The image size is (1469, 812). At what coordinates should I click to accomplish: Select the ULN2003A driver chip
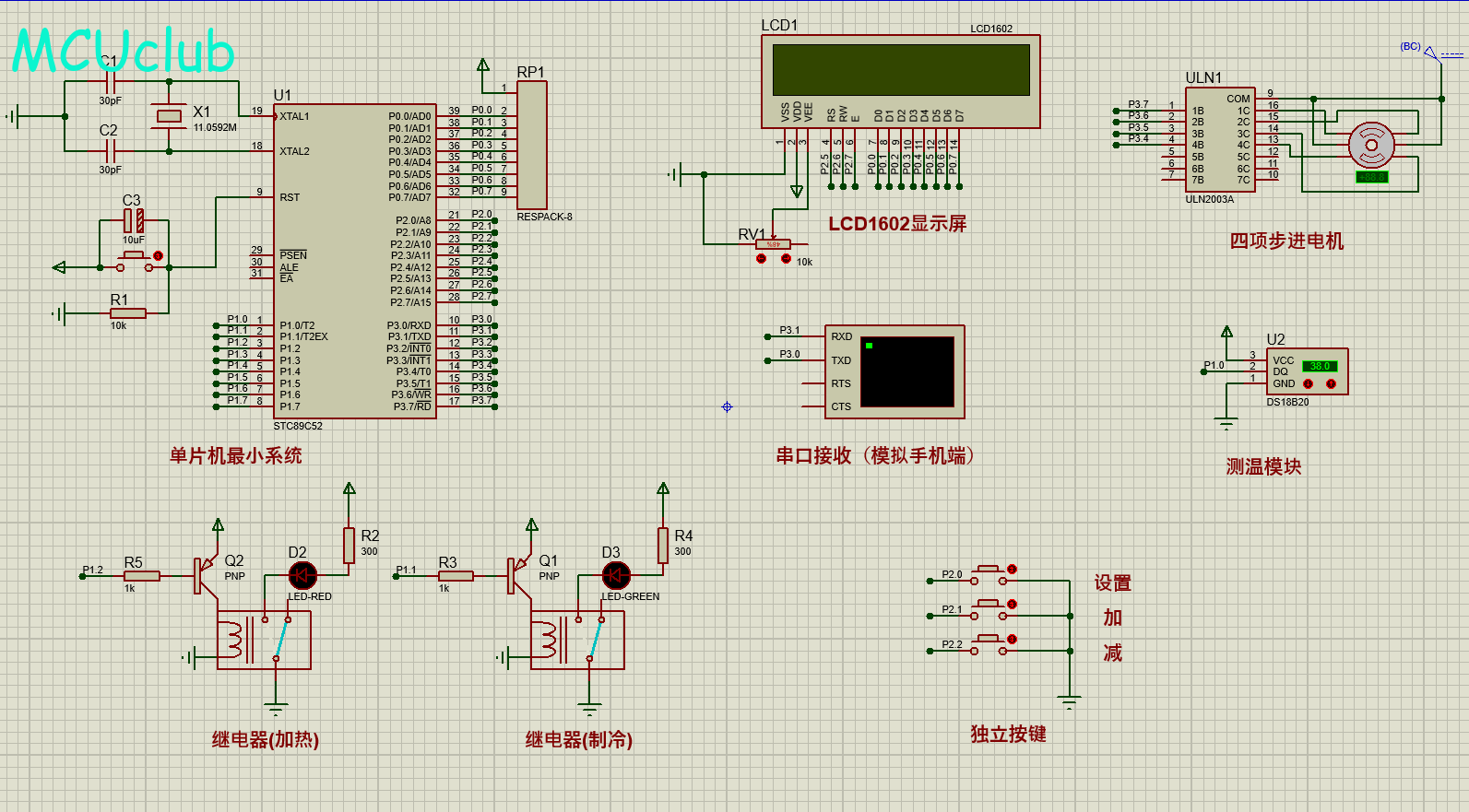[x=1219, y=140]
